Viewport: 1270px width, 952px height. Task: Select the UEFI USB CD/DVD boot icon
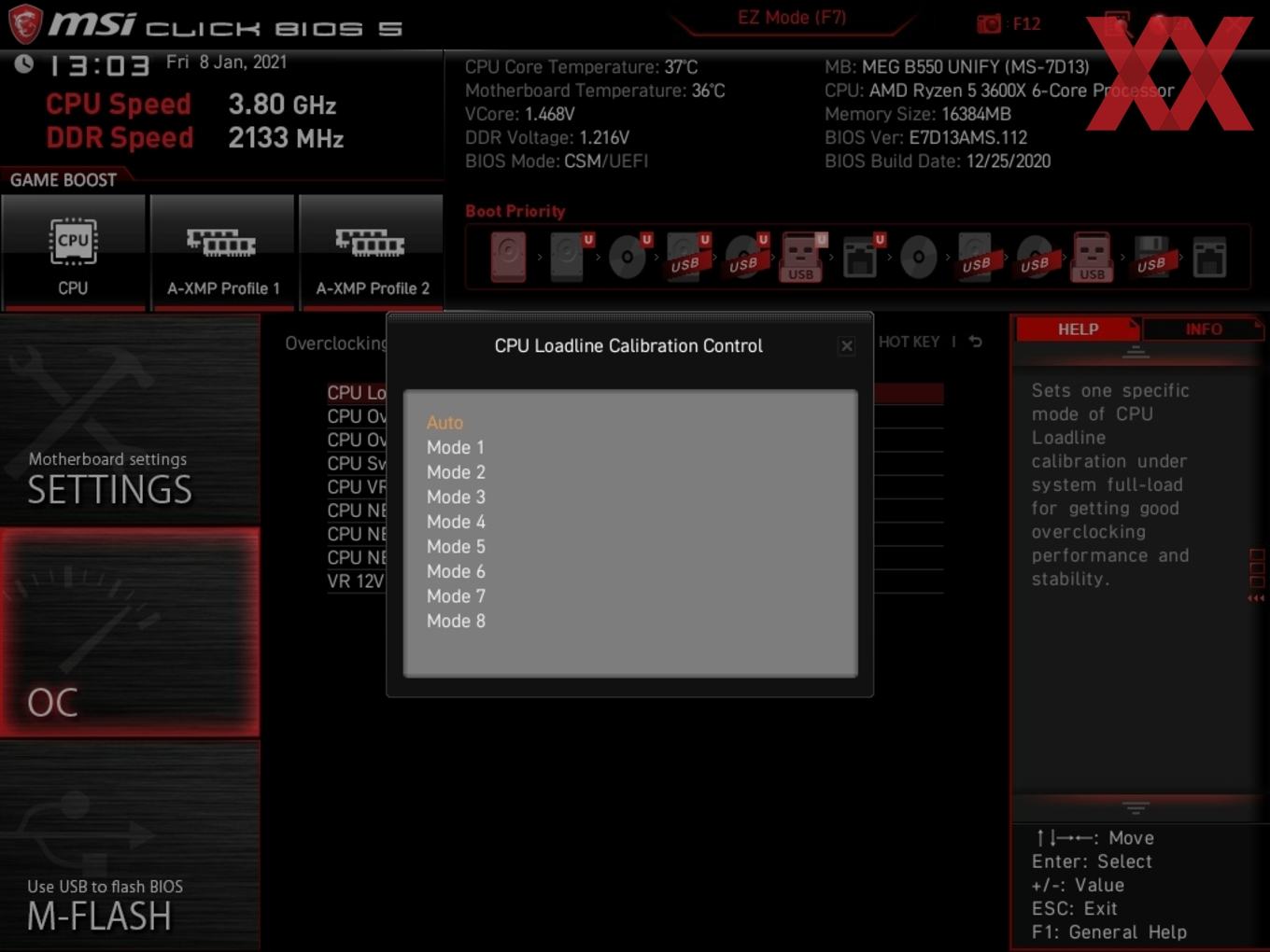[x=744, y=257]
